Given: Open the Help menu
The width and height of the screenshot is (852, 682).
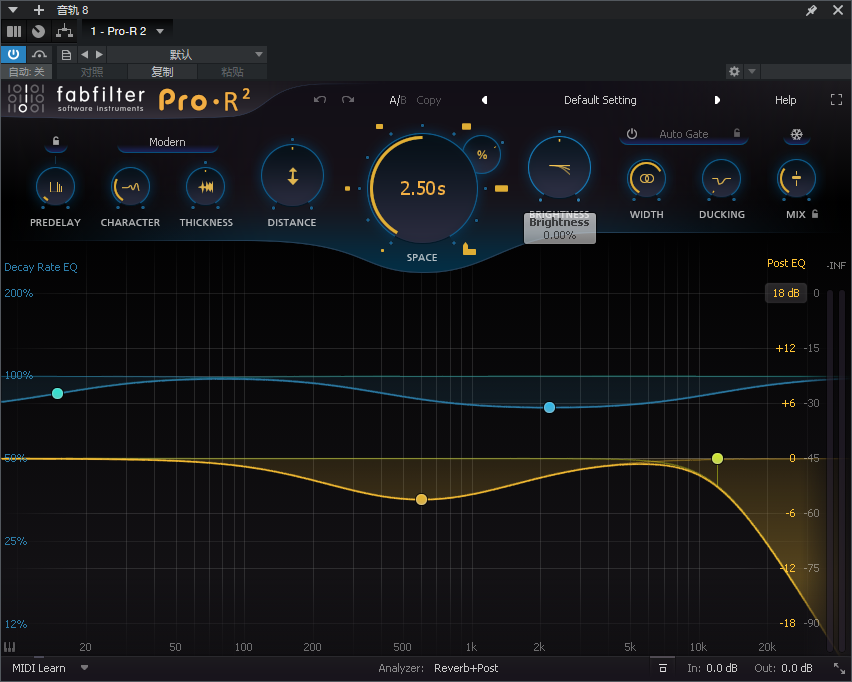Looking at the screenshot, I should [x=785, y=100].
